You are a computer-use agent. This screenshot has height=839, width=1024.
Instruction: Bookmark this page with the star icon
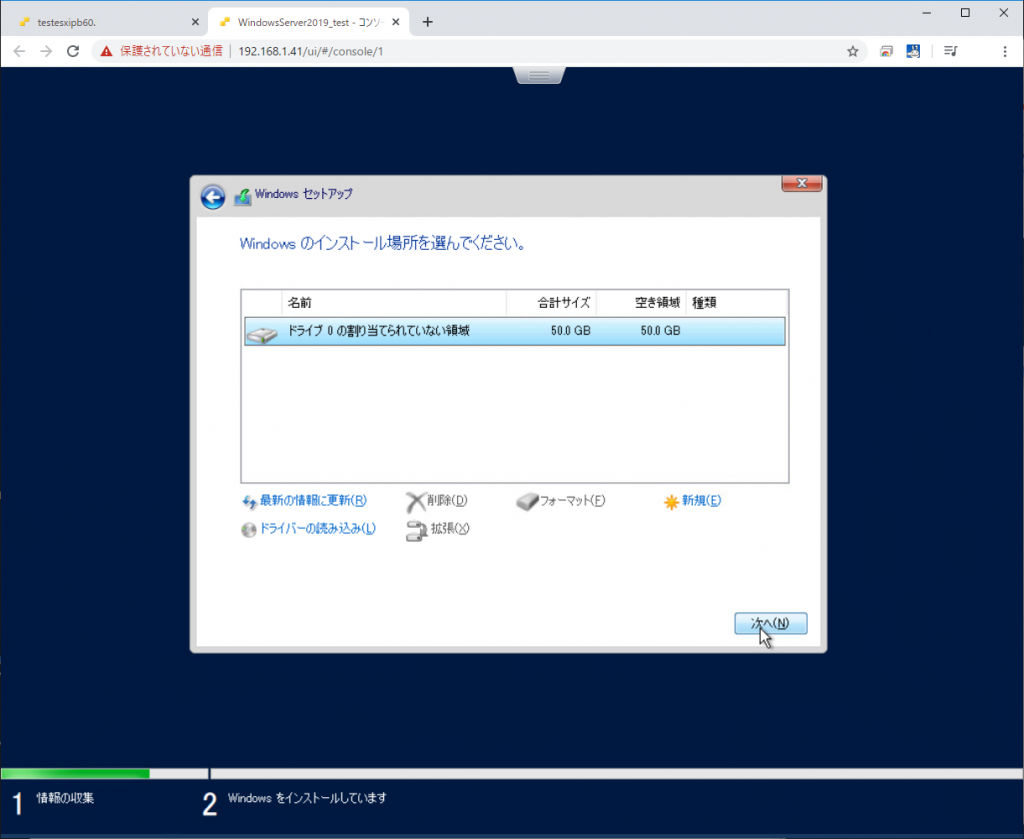[853, 51]
